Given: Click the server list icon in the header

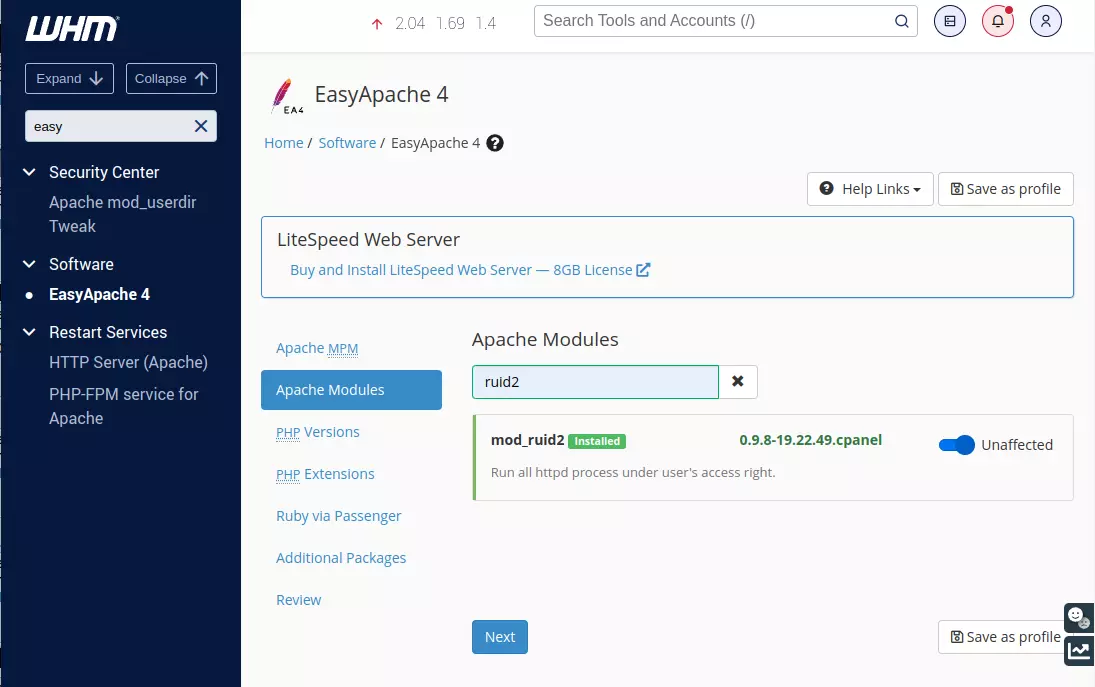Looking at the screenshot, I should coord(949,21).
